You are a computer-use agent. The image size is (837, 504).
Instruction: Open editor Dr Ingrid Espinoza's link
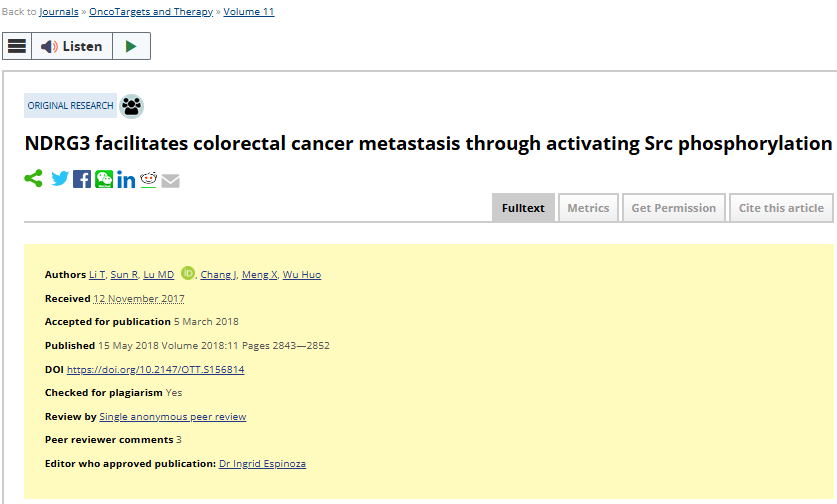pos(262,463)
